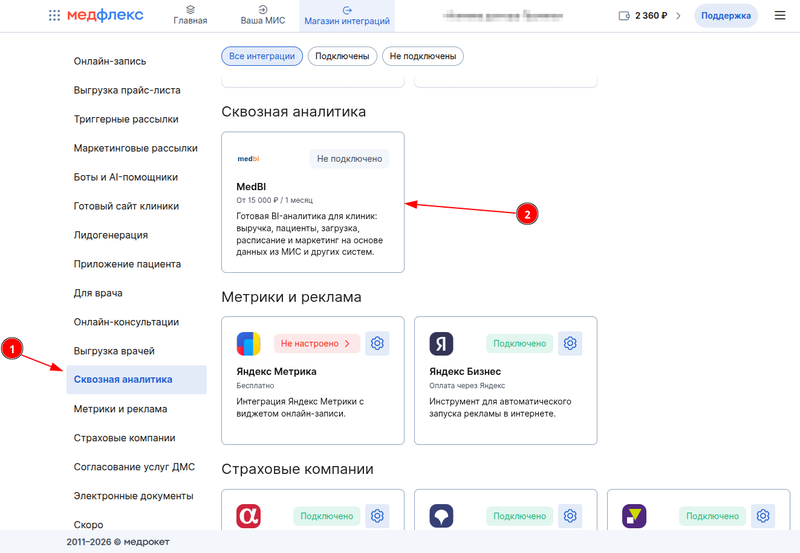Click the purple insurance company logo
The image size is (800, 553).
[634, 516]
